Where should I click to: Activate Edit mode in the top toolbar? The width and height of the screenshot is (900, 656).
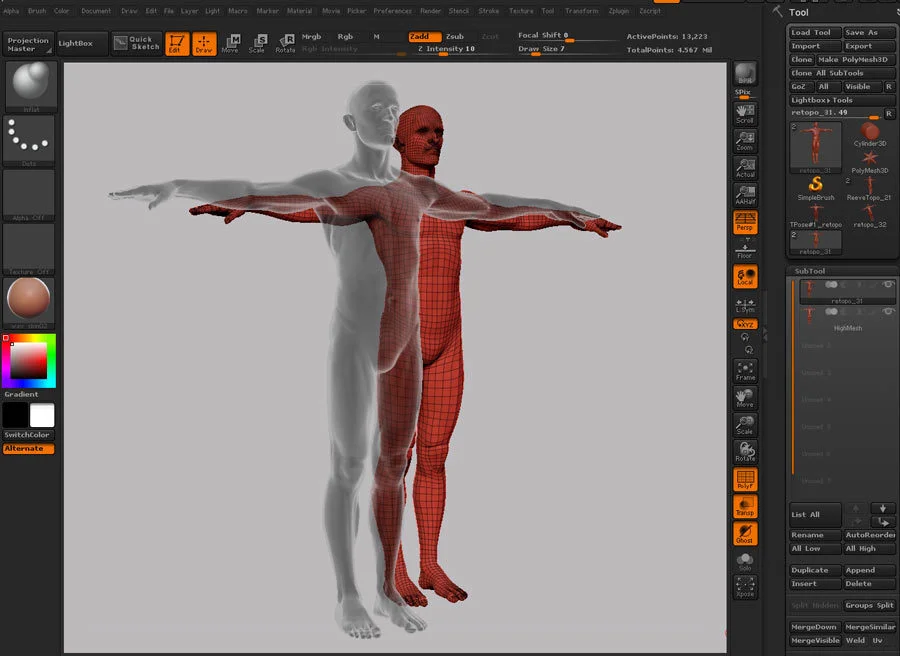point(176,43)
